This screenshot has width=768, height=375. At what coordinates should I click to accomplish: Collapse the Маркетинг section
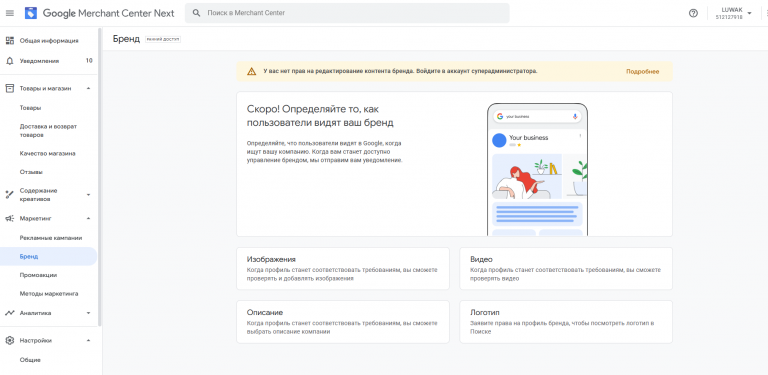pyautogui.click(x=88, y=218)
